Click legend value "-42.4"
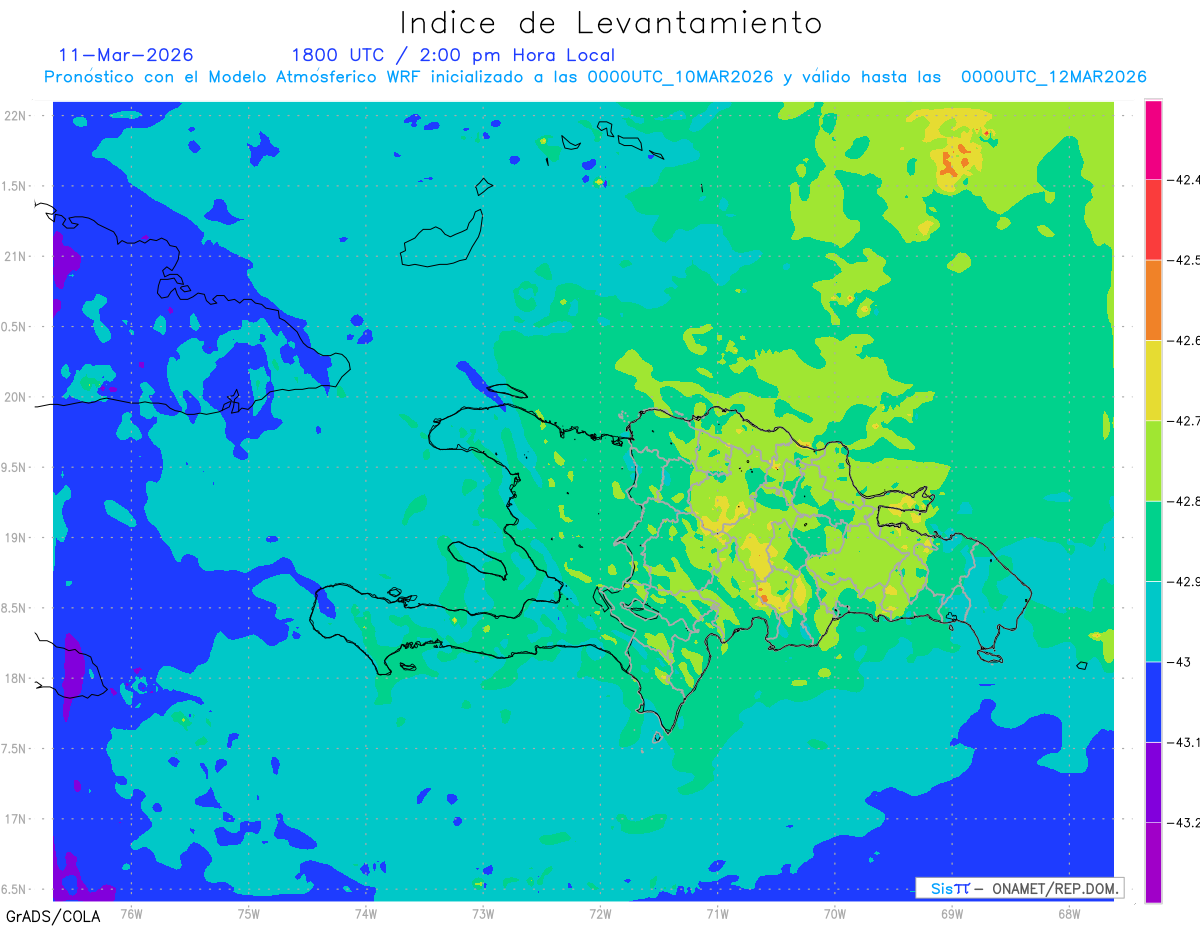 click(x=1183, y=180)
